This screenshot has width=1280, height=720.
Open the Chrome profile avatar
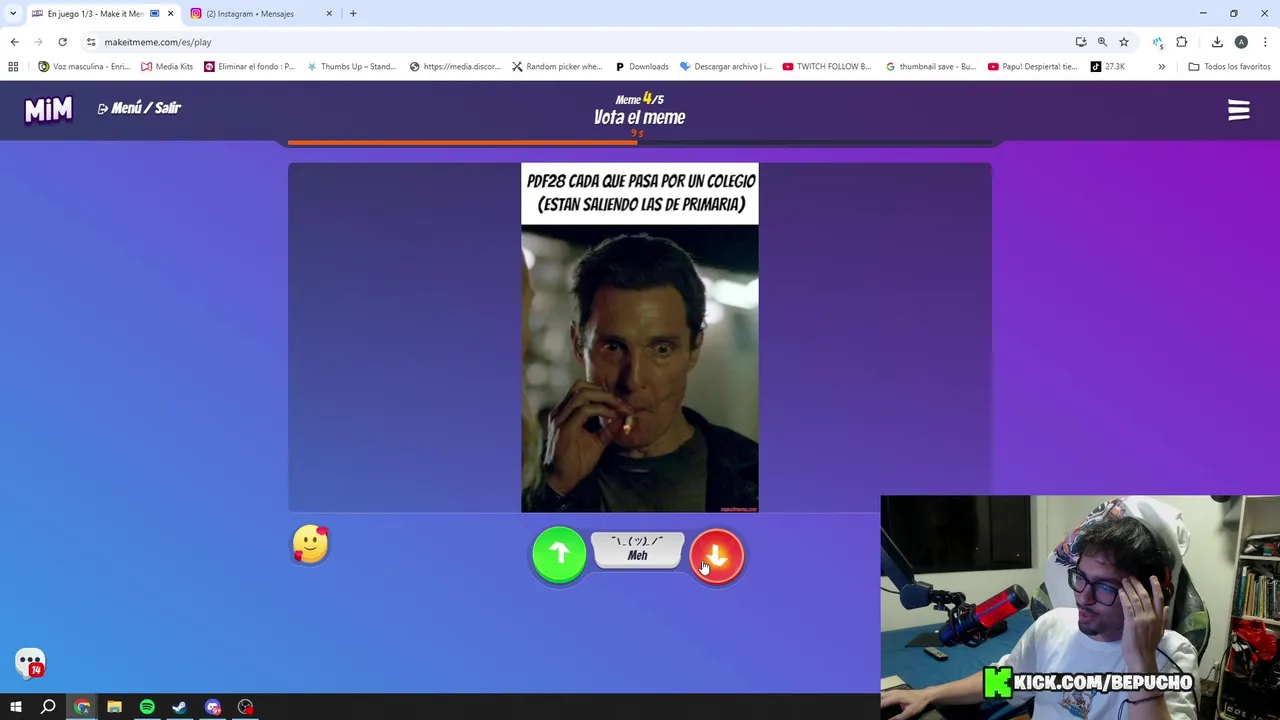pos(1241,42)
